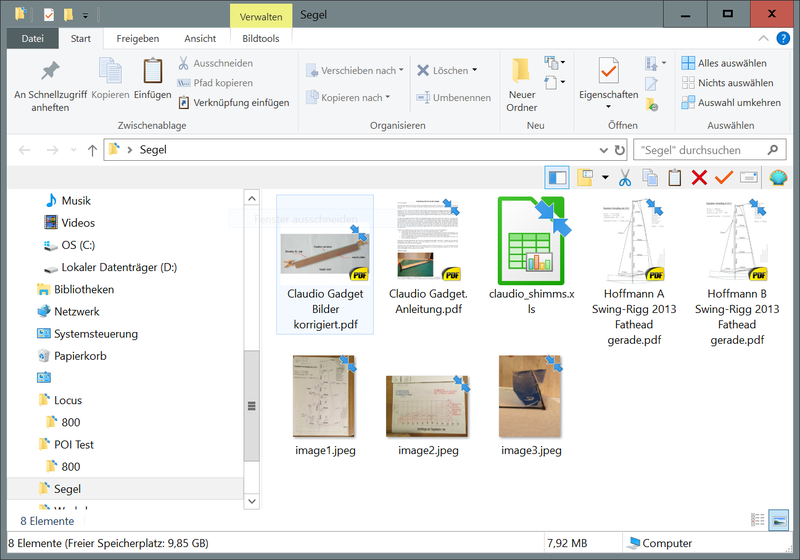800x560 pixels.
Task: Open the quick access toolbar customize dropdown
Action: 86,15
